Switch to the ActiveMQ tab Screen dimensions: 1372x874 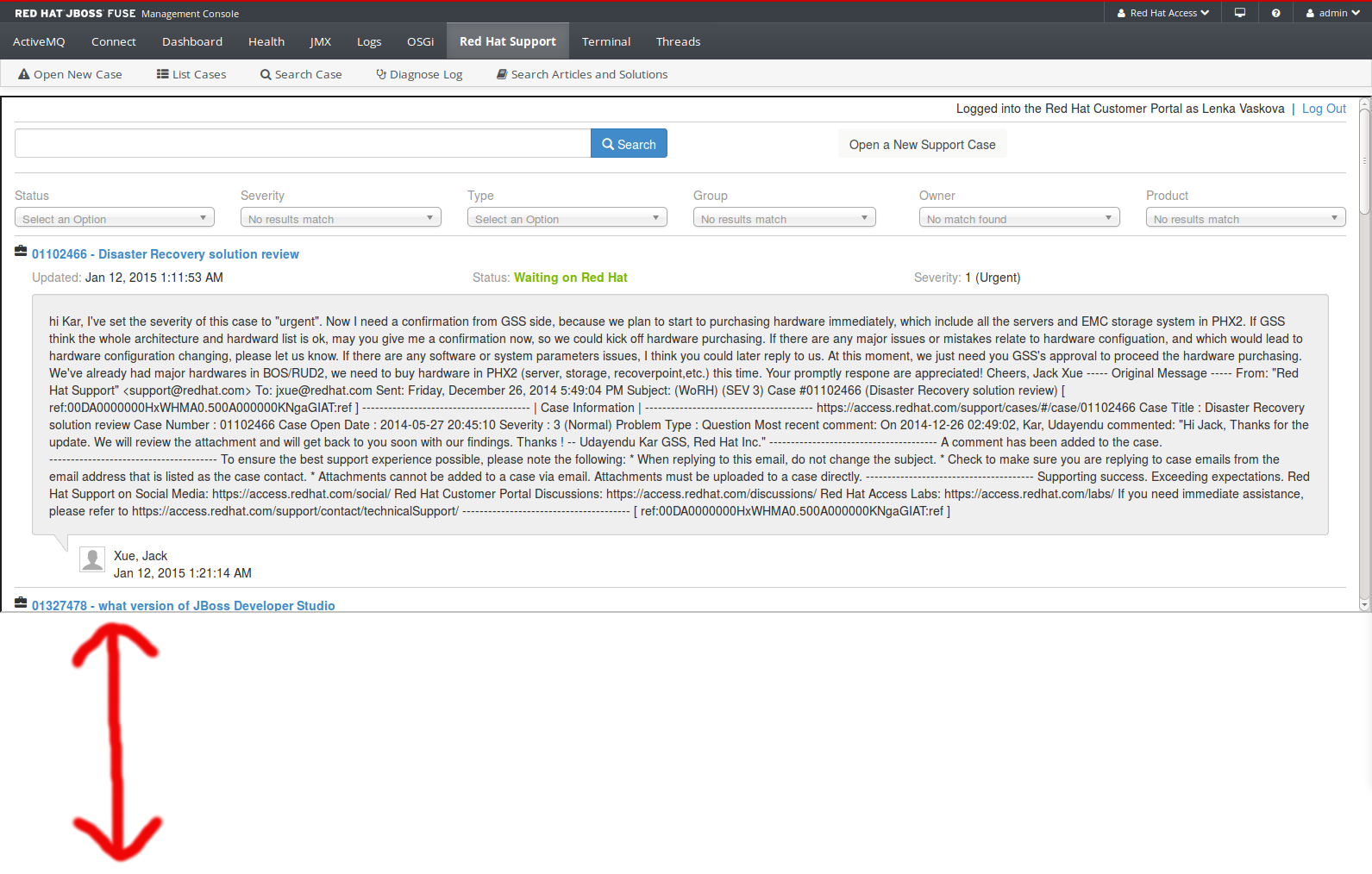pos(39,41)
